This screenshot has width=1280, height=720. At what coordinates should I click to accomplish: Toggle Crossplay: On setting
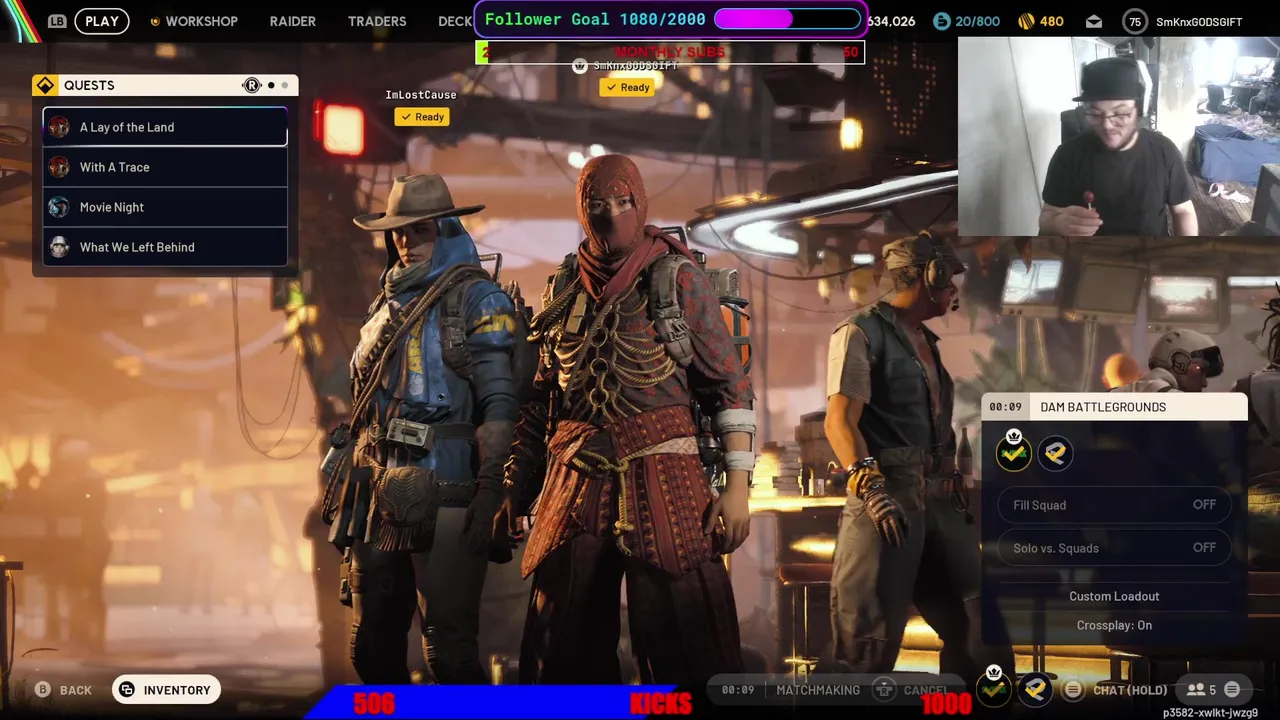[1114, 625]
